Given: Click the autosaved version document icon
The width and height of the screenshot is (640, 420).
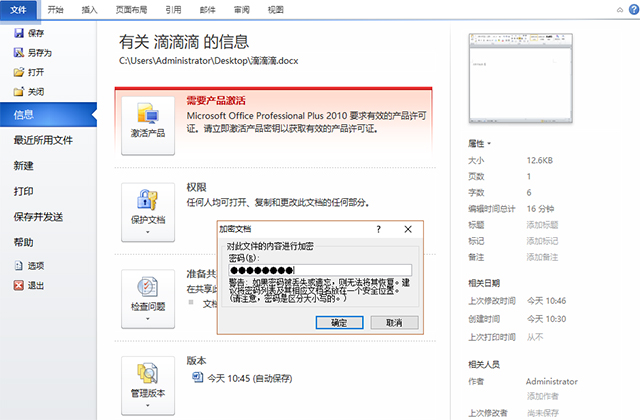Looking at the screenshot, I should pyautogui.click(x=198, y=378).
